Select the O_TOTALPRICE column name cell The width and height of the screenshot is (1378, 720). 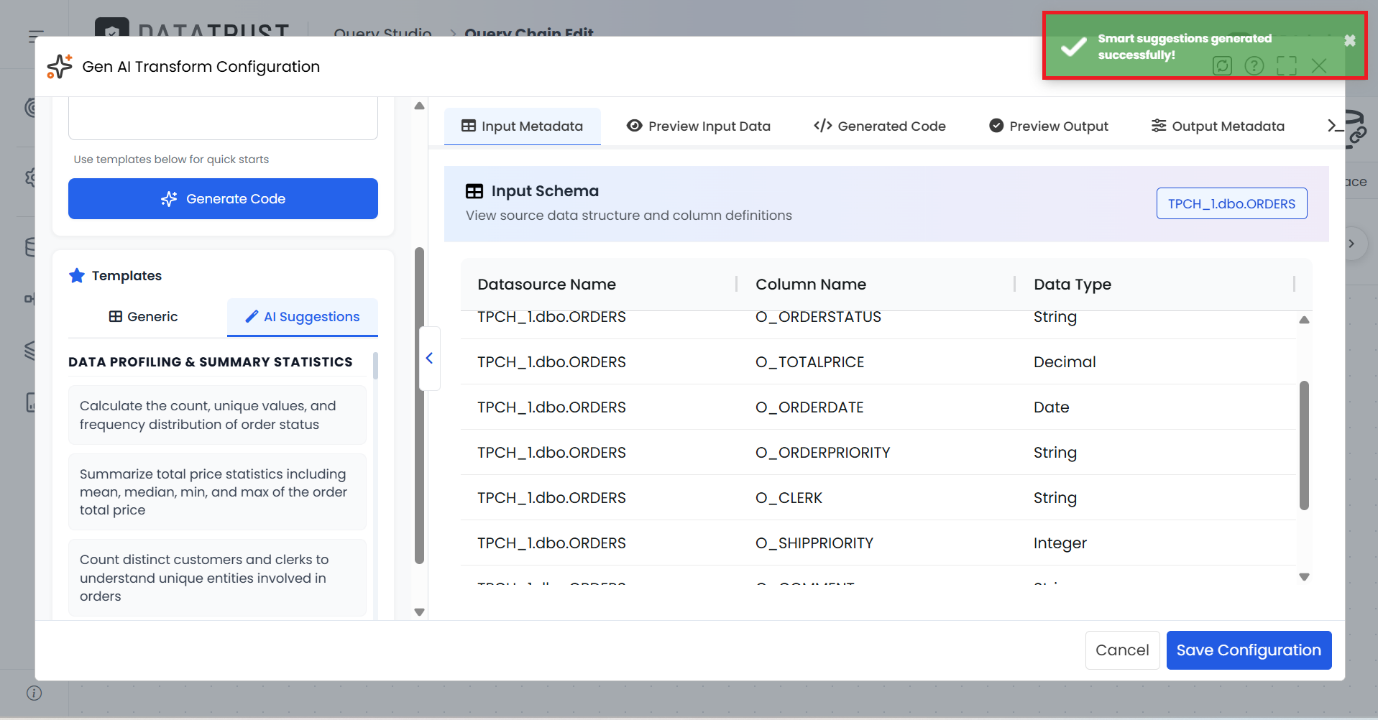(810, 362)
